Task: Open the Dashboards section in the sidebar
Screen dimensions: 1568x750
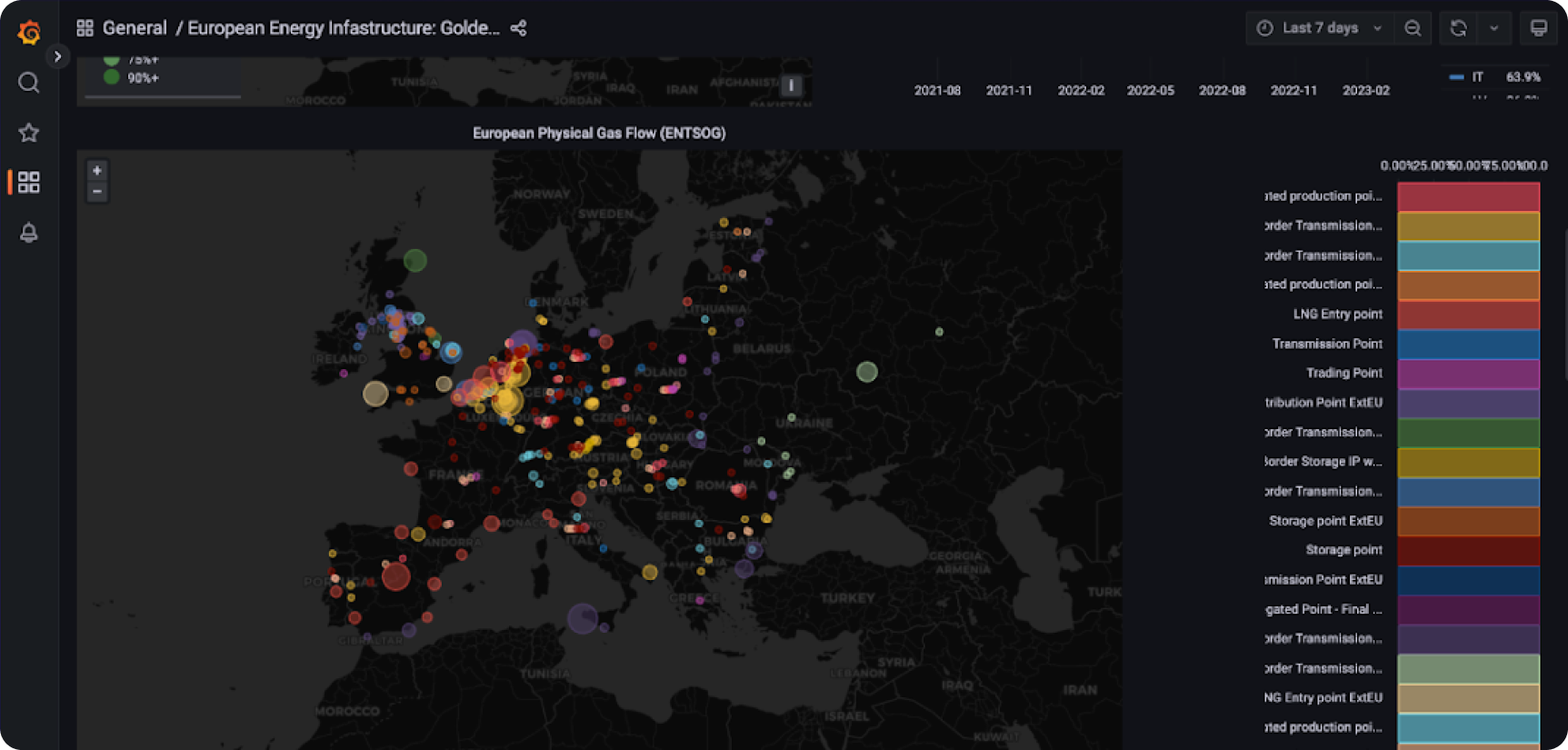Action: coord(29,182)
